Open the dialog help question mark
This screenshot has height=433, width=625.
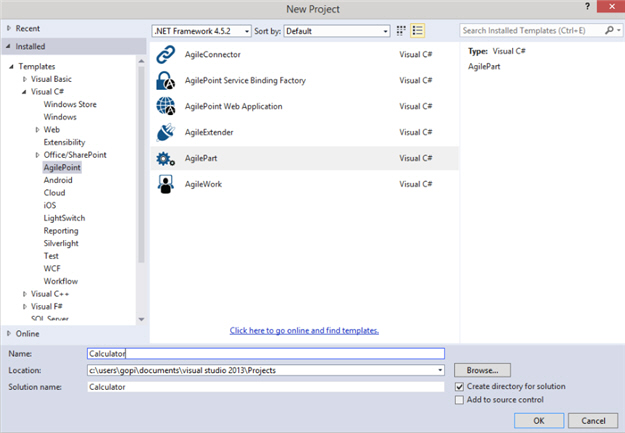point(587,6)
